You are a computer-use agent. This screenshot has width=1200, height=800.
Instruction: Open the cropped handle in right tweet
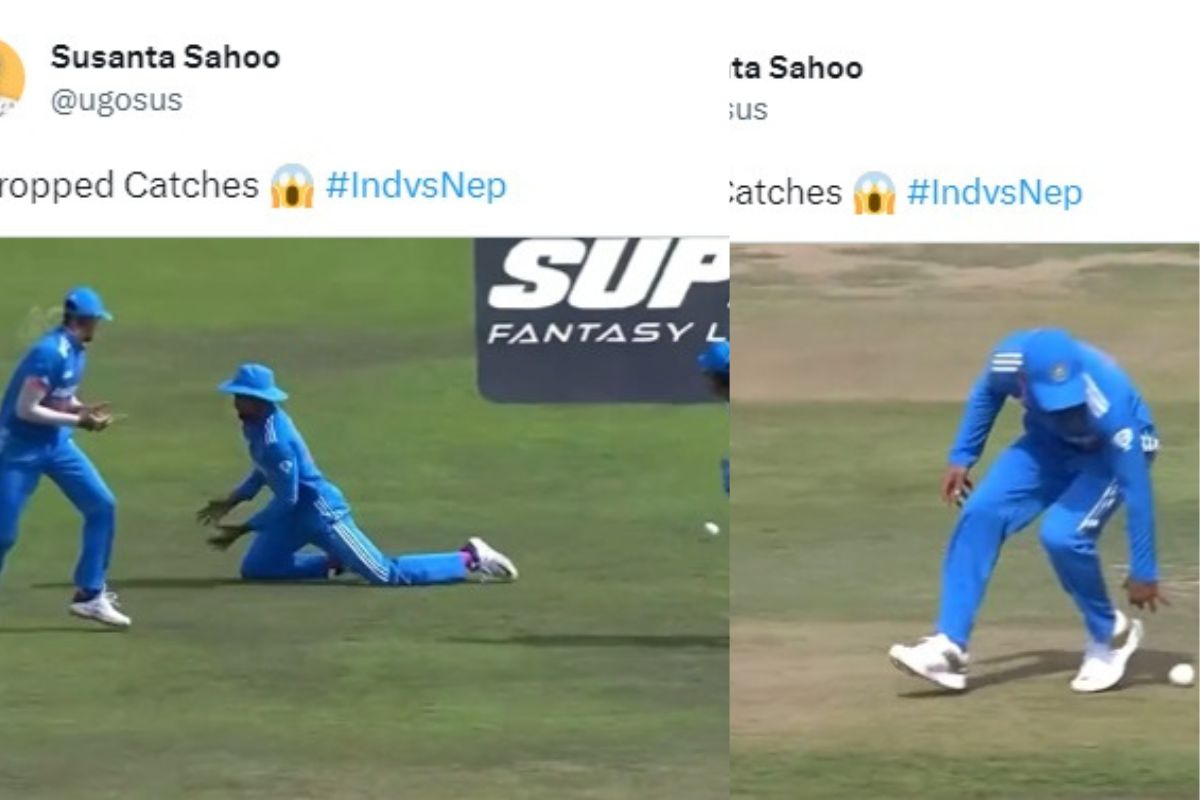749,110
